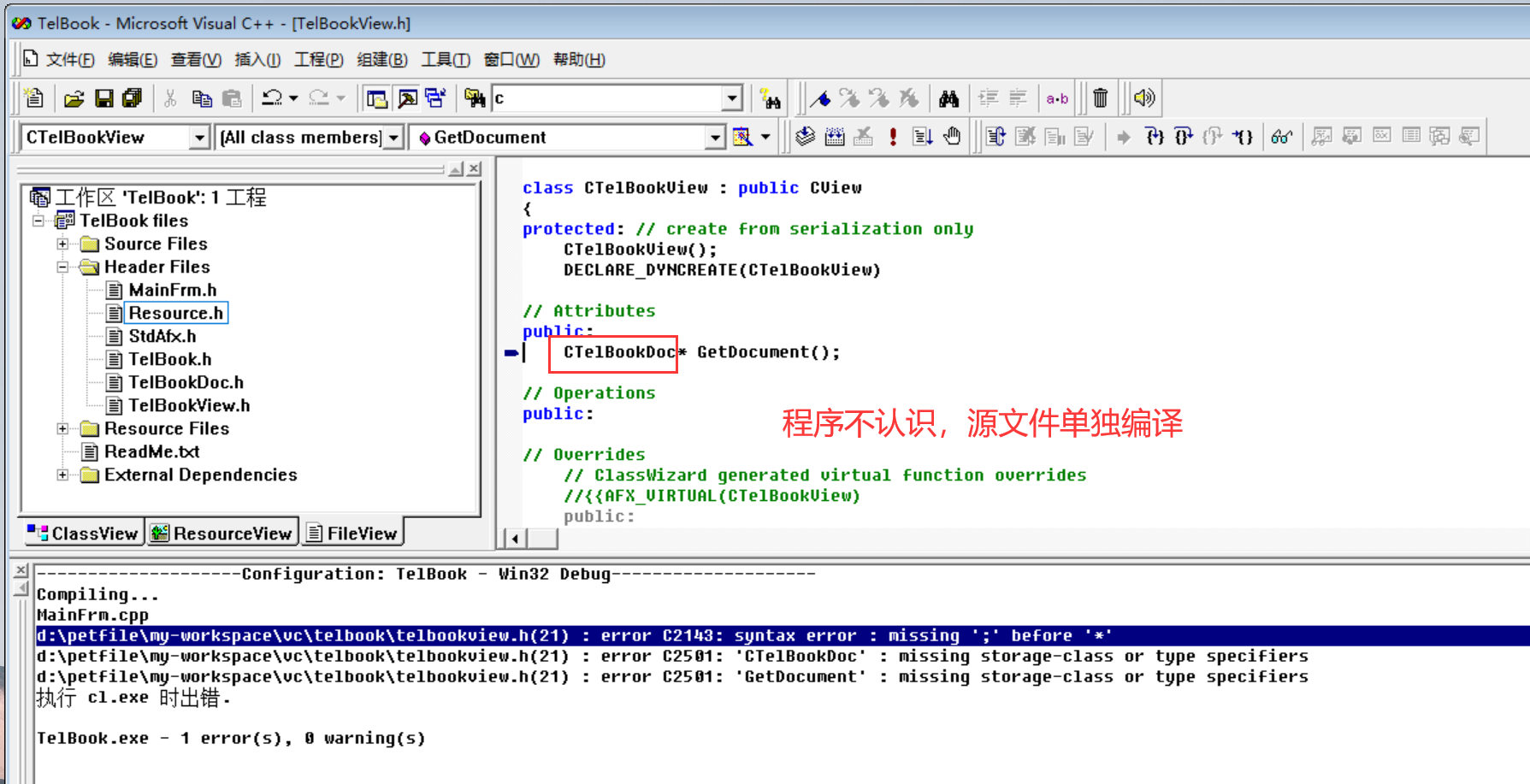The image size is (1530, 784).
Task: Switch to the FileView tab
Action: [351, 533]
